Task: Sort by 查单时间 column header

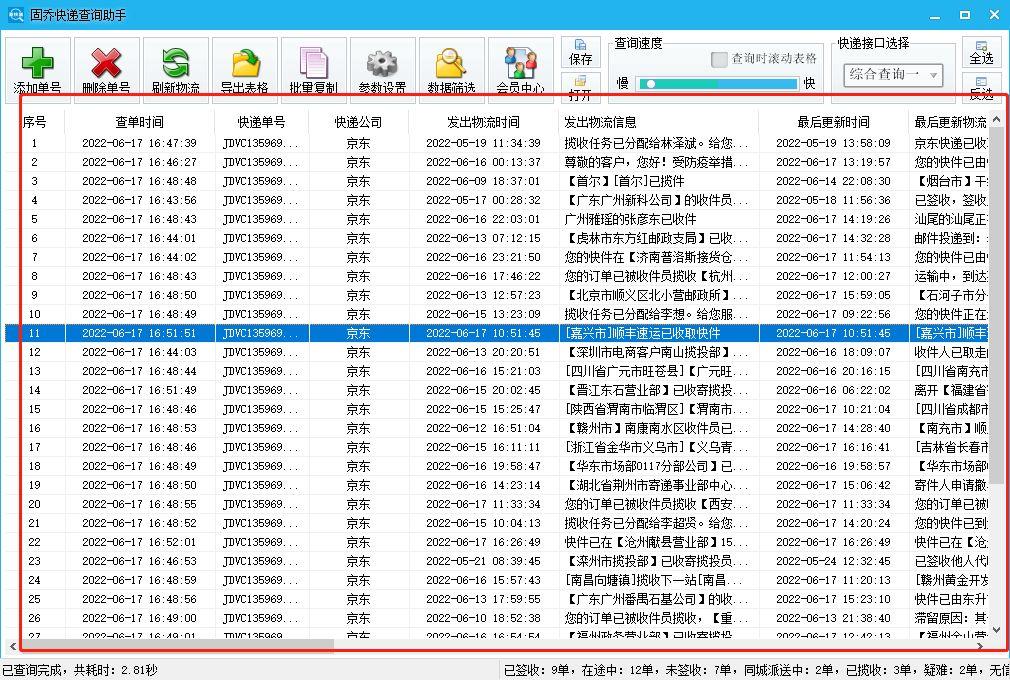Action: (139, 122)
